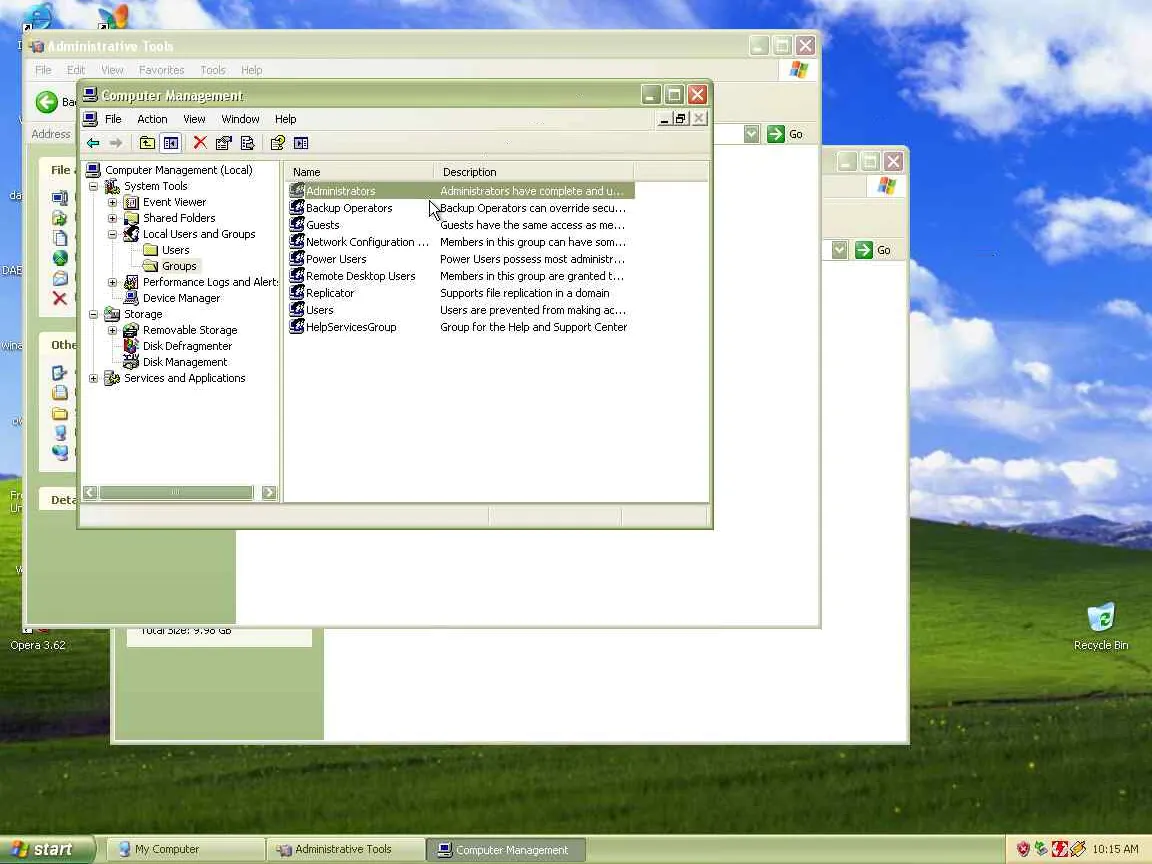Open the Help menu in Computer Management
1152x864 pixels.
pyautogui.click(x=285, y=119)
